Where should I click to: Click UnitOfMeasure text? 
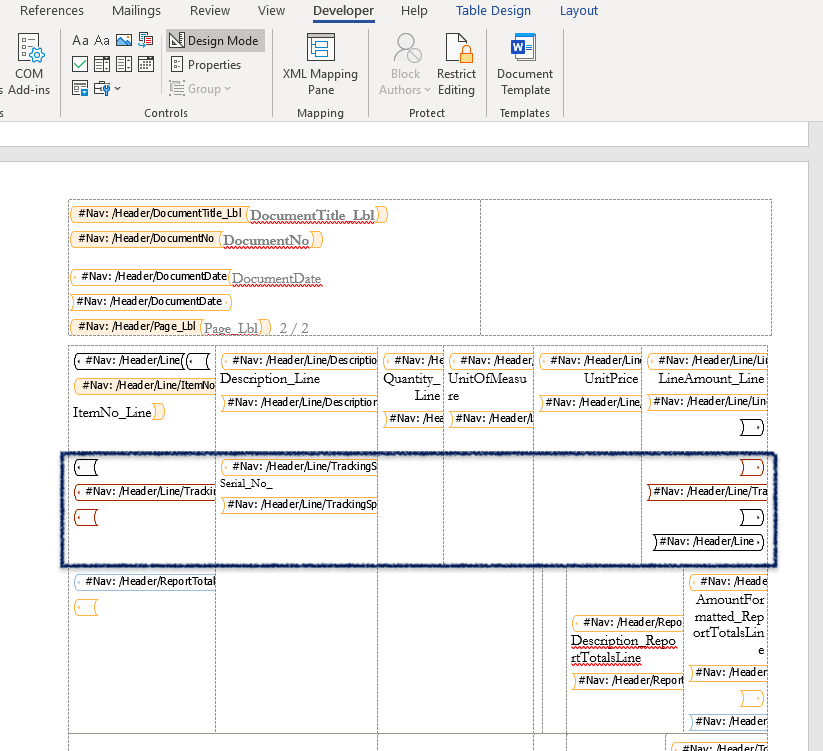point(487,387)
